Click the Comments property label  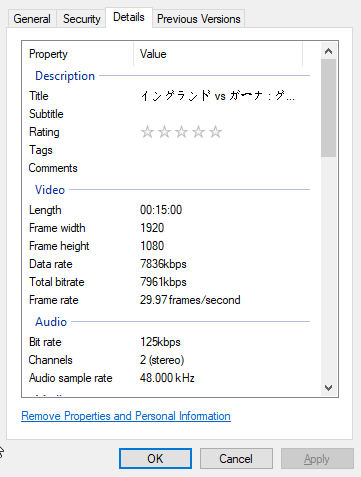(x=53, y=168)
